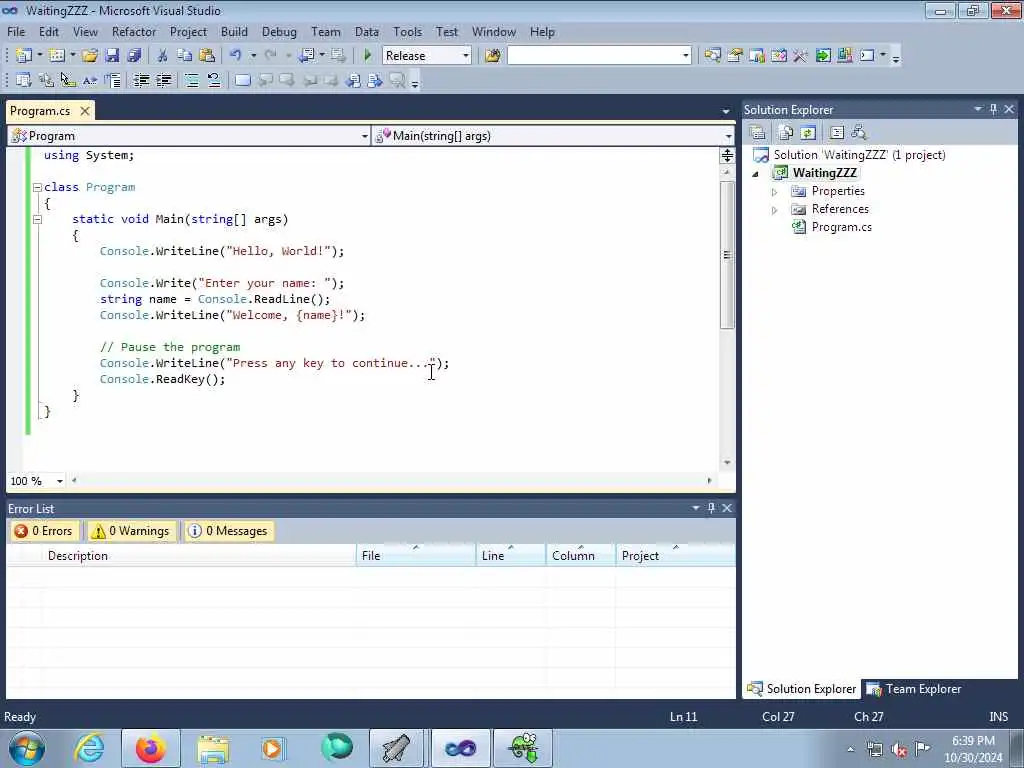The height and width of the screenshot is (768, 1024).
Task: Start debugging with the green play icon
Action: pyautogui.click(x=367, y=56)
